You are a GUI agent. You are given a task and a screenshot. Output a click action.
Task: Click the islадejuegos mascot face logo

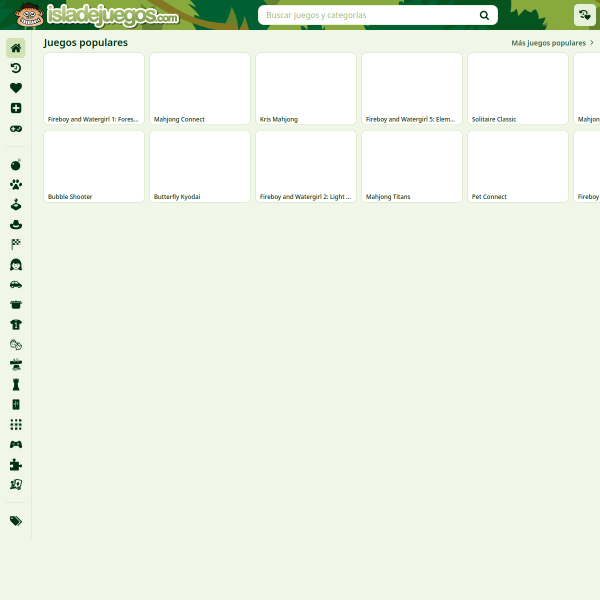point(29,15)
